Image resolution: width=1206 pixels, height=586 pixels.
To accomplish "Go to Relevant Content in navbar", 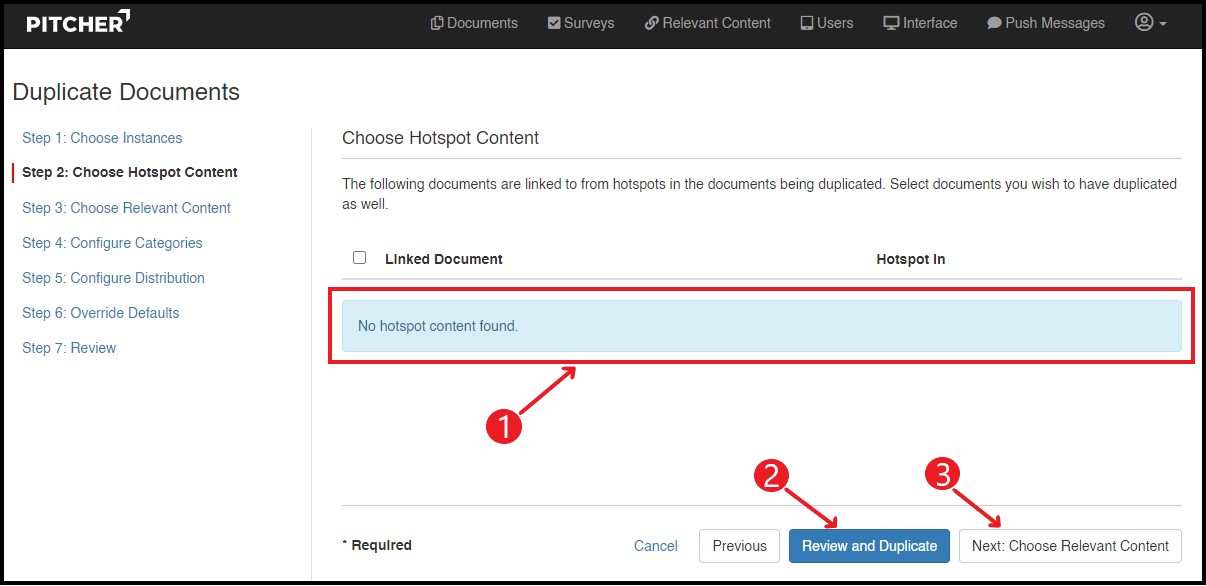I will point(708,23).
